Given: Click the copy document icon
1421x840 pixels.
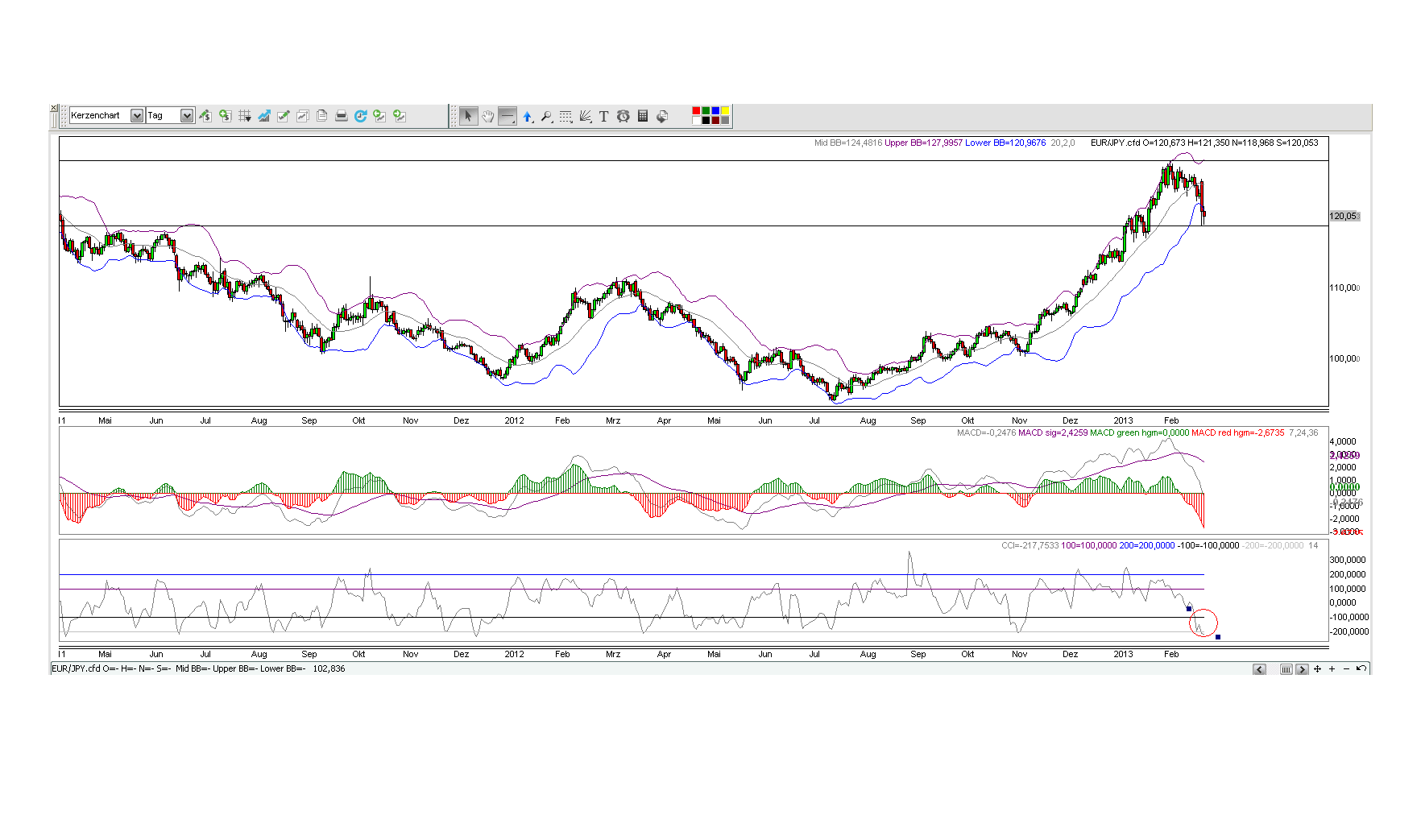Looking at the screenshot, I should tap(321, 116).
